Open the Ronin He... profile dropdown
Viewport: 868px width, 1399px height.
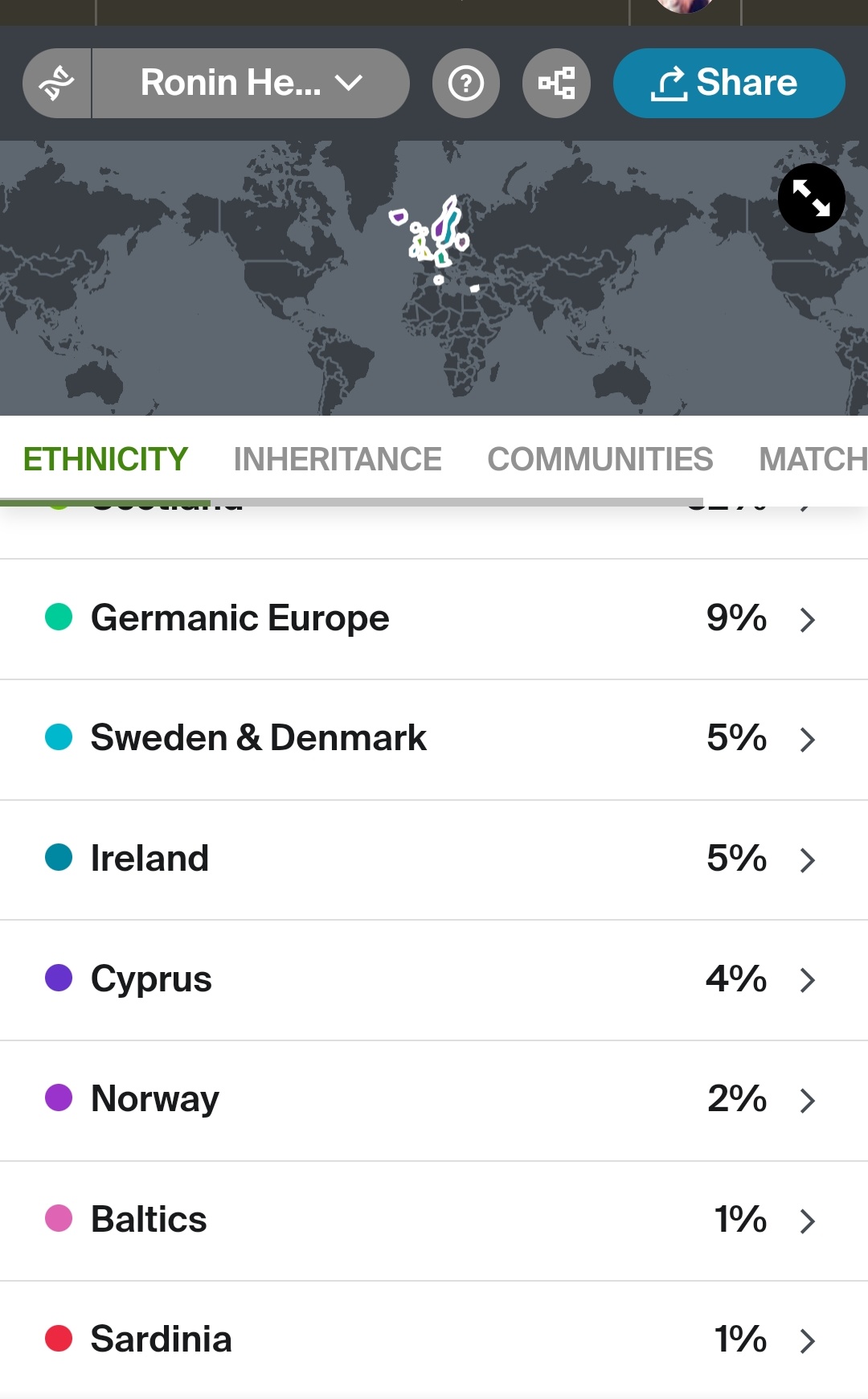click(x=251, y=83)
